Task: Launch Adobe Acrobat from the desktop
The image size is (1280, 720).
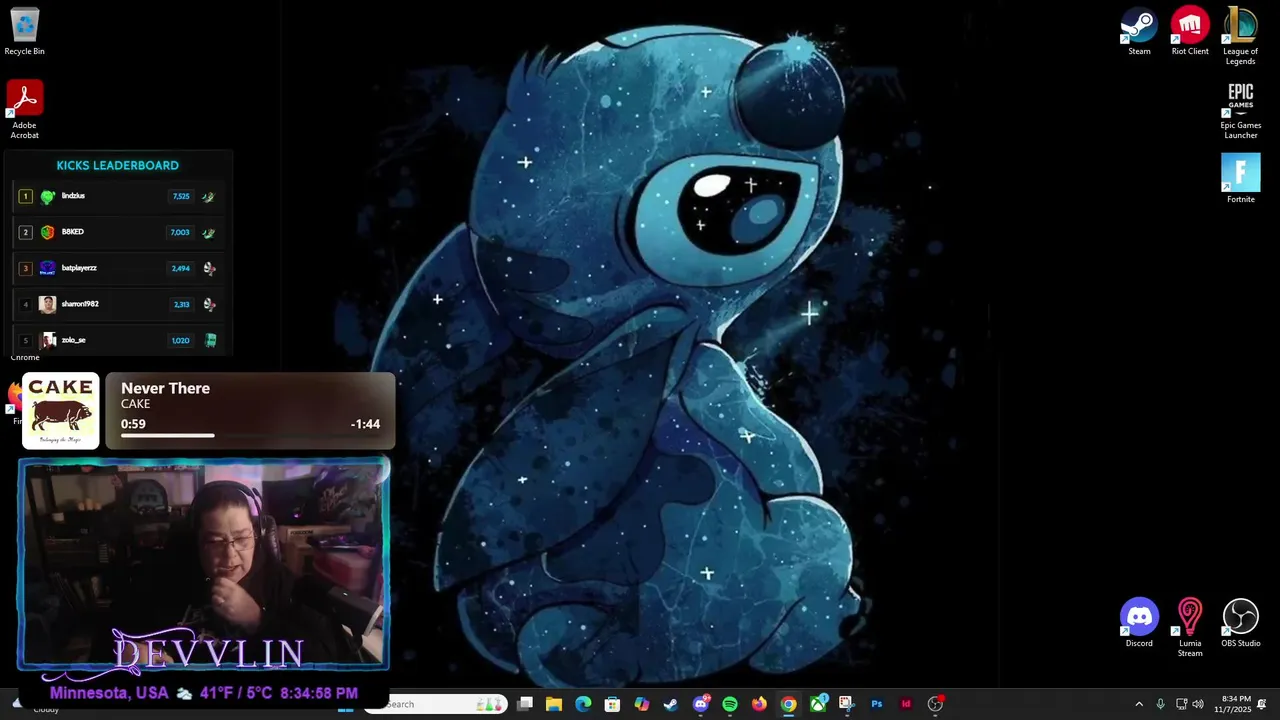Action: (24, 110)
